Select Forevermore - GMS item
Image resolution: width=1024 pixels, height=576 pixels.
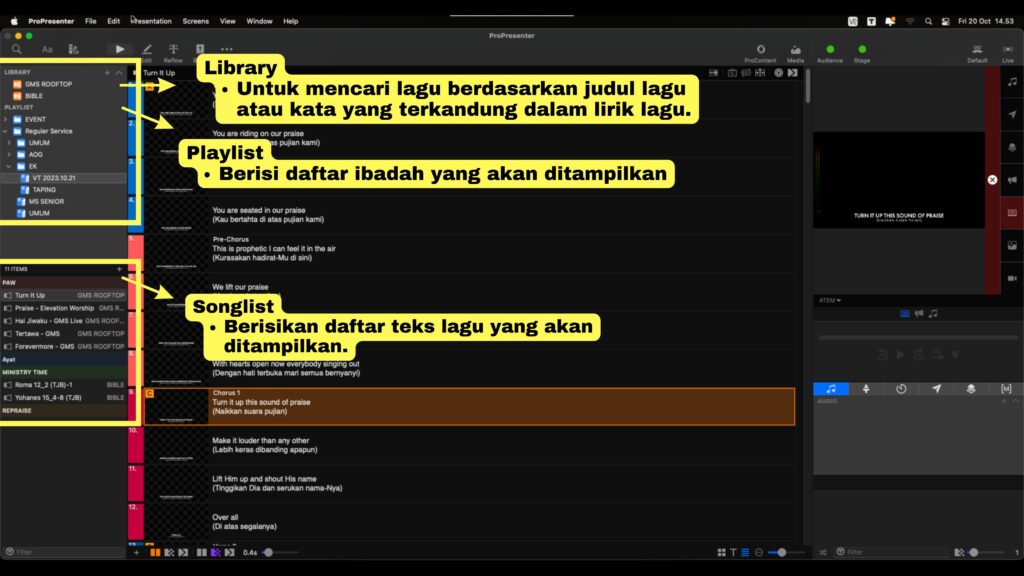(x=63, y=346)
